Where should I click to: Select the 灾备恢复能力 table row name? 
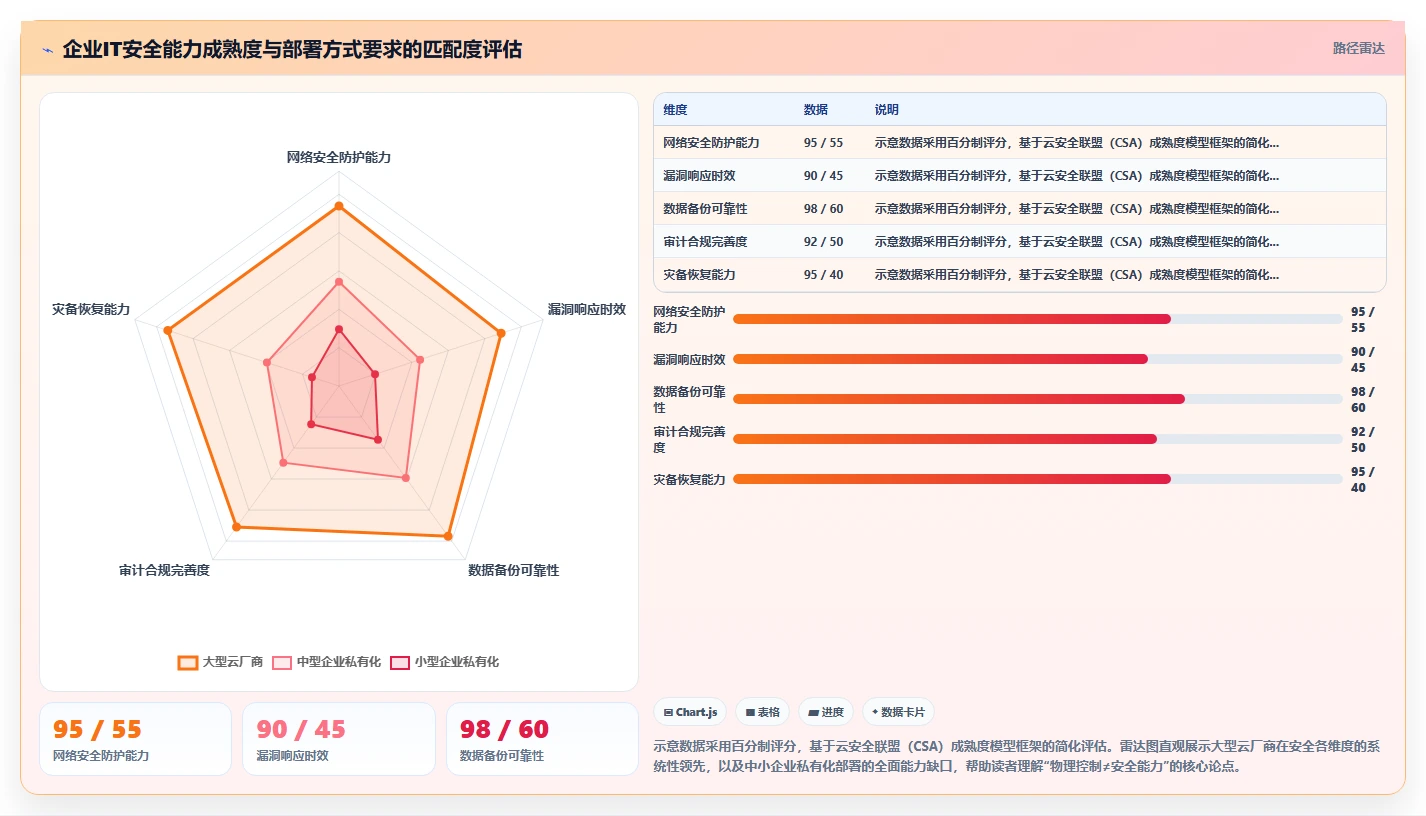point(699,275)
